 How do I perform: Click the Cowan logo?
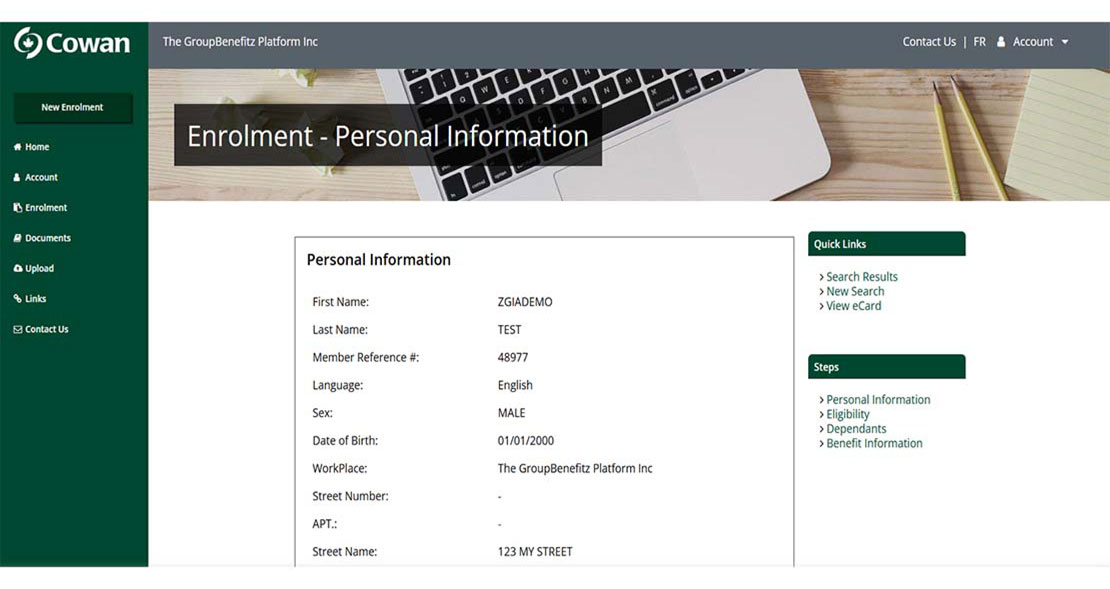pos(70,42)
